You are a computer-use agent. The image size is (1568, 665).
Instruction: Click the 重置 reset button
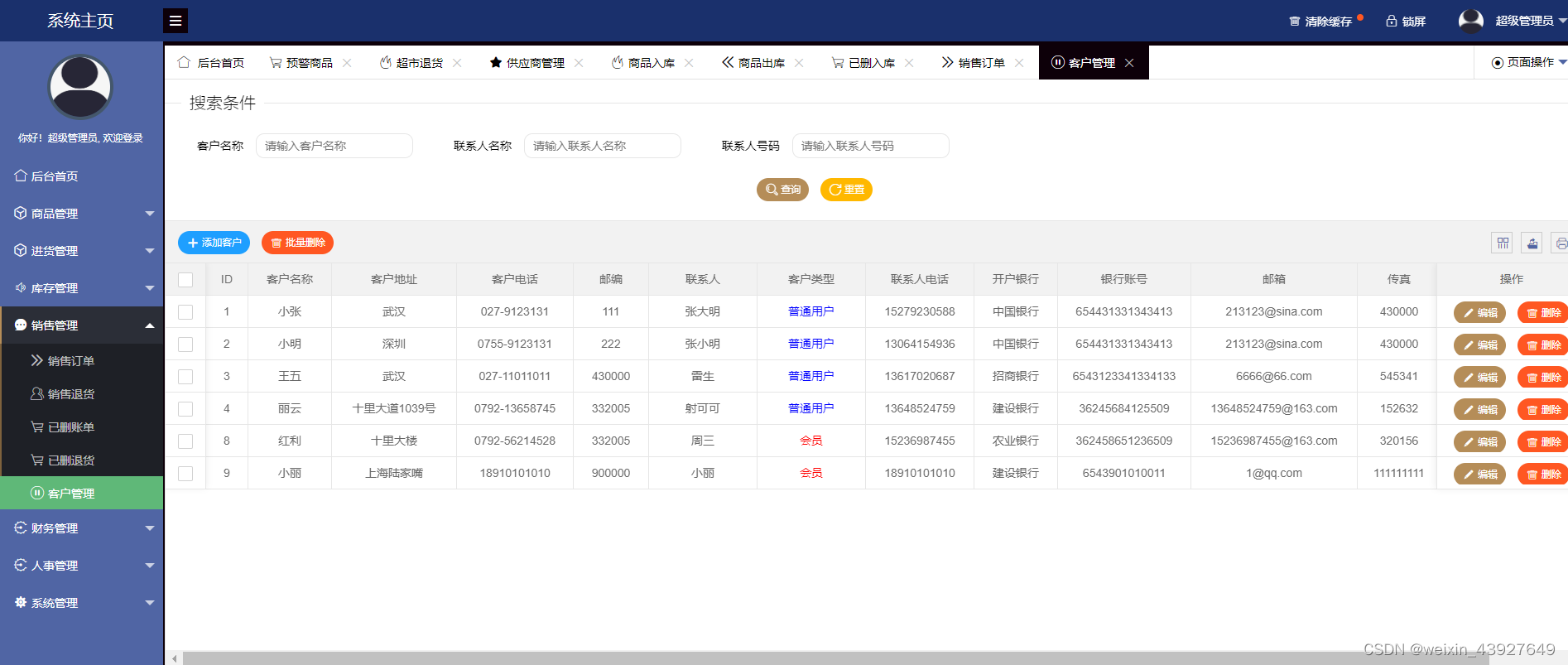pos(846,190)
